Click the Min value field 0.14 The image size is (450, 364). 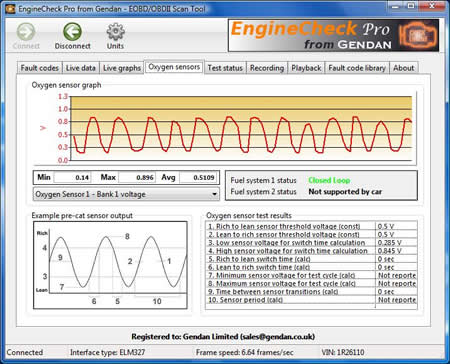tap(72, 177)
